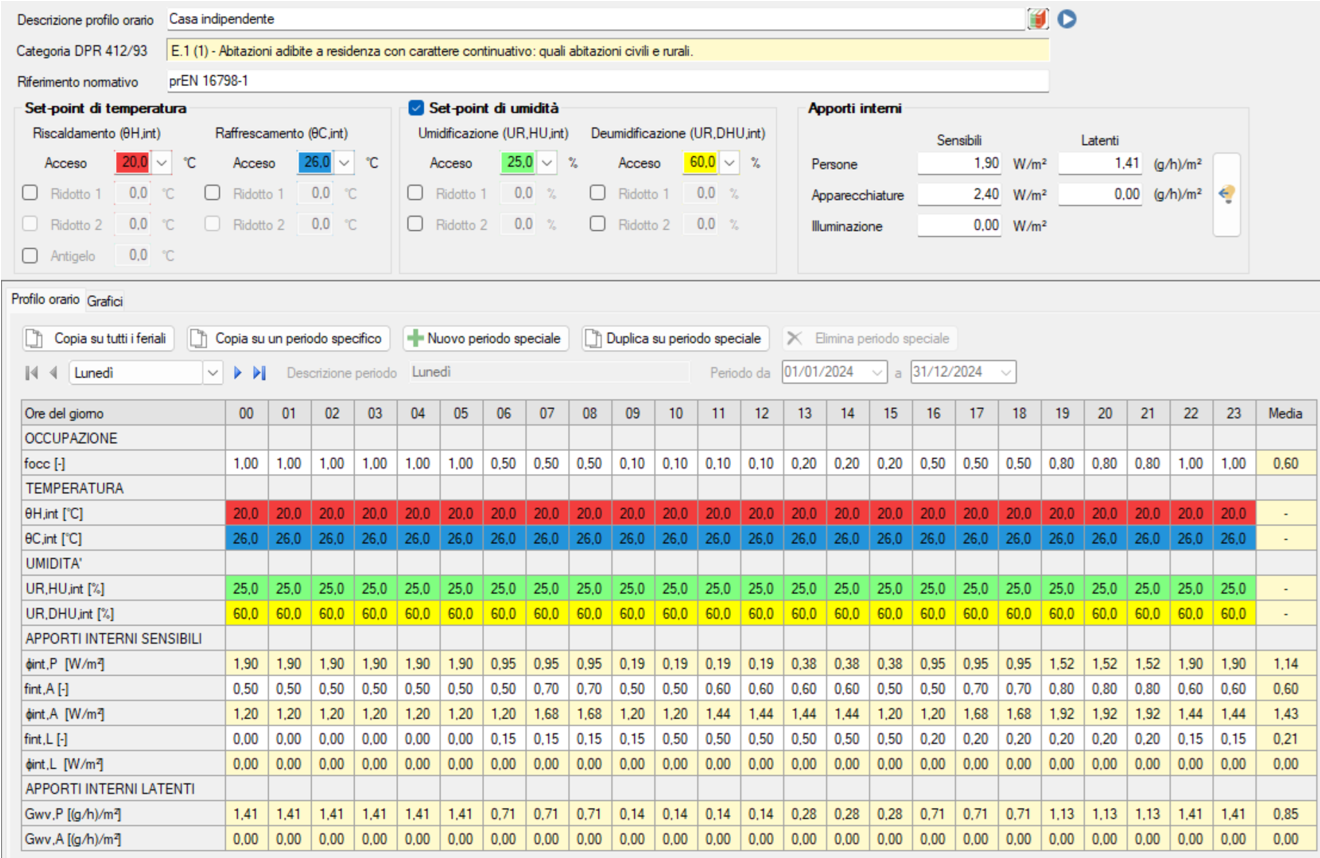Click the blue play arrow icon
Image resolution: width=1320 pixels, height=858 pixels.
coord(1067,18)
